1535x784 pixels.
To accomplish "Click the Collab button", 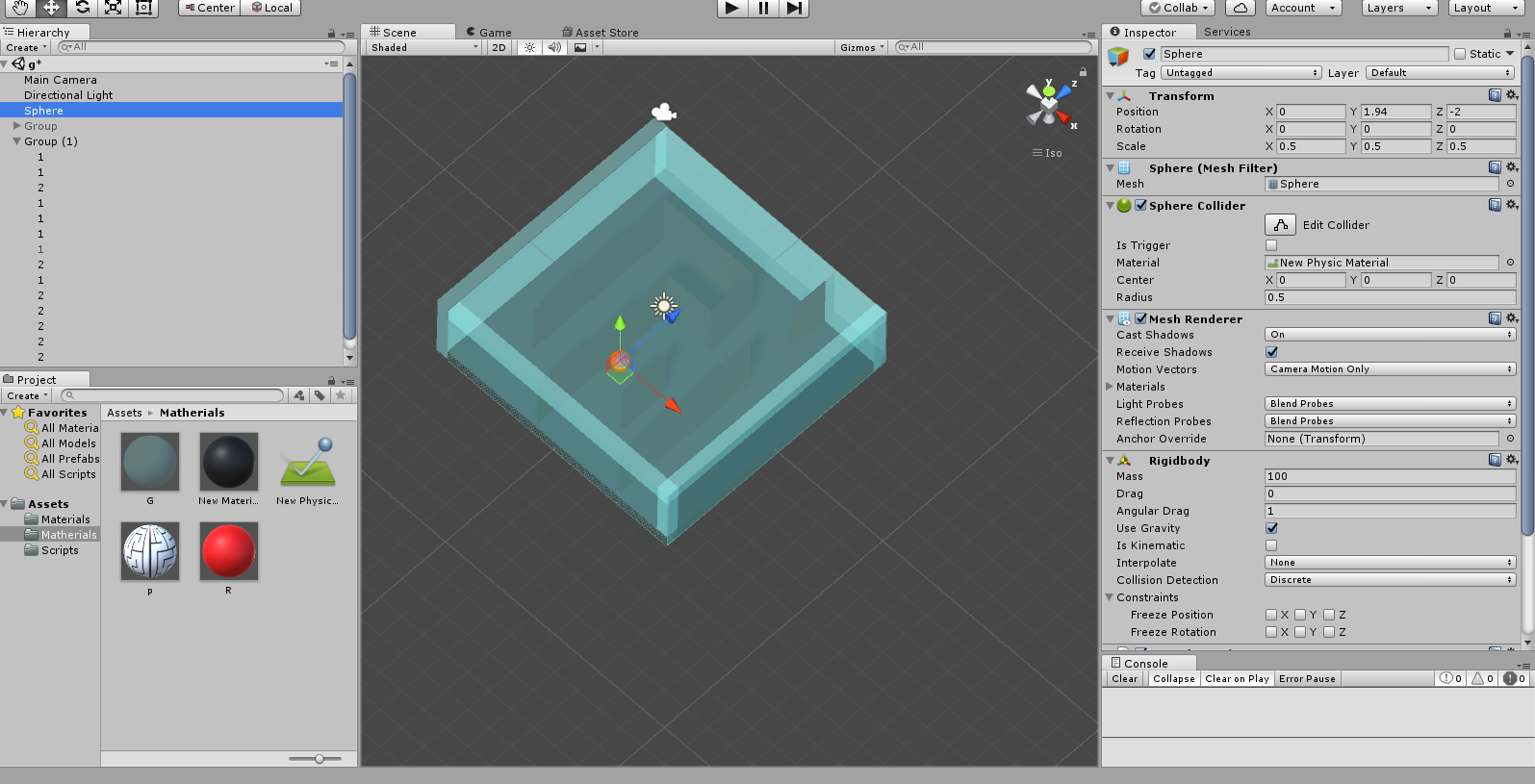I will pos(1179,8).
